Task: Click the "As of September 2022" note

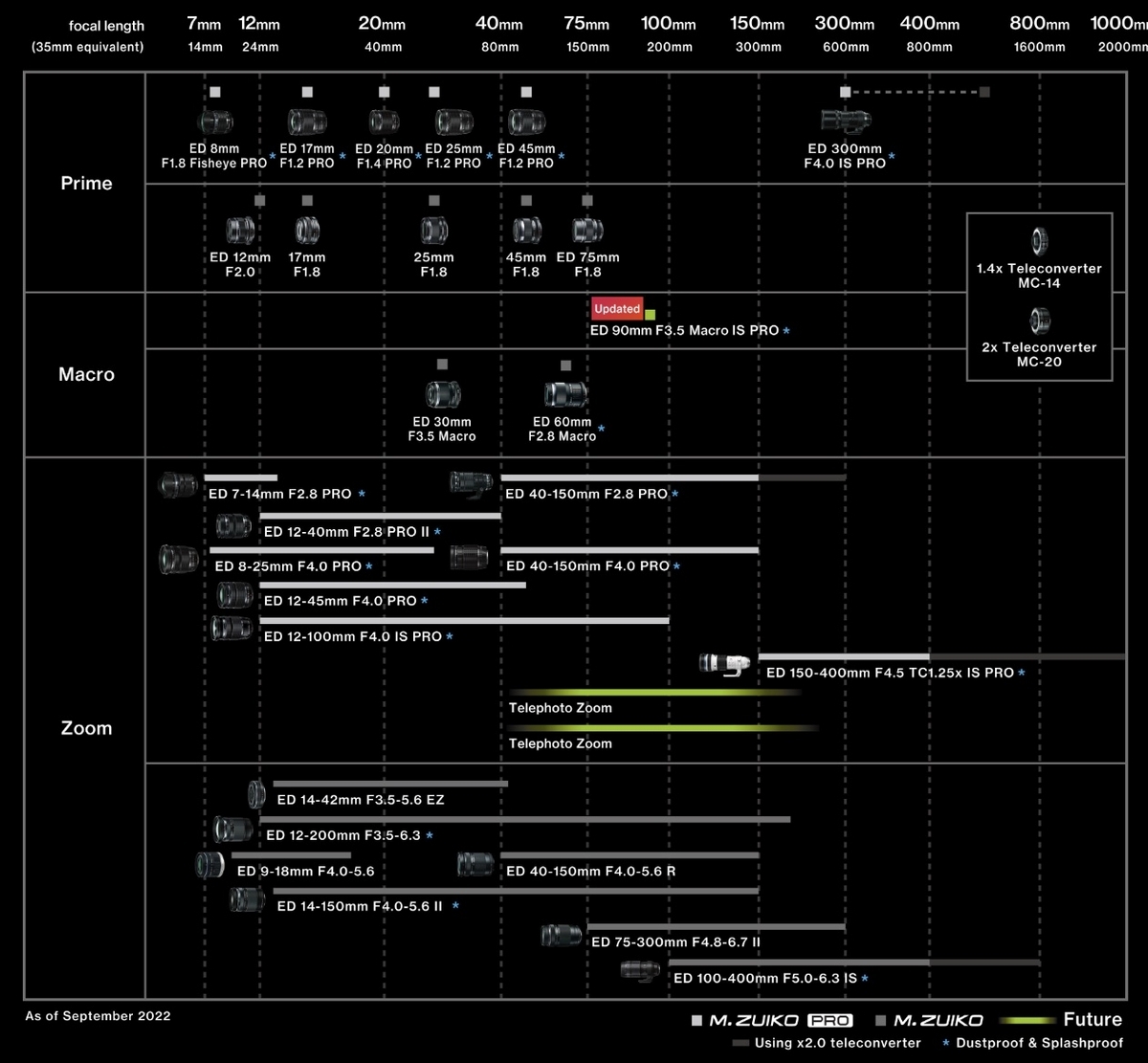Action: [x=98, y=1016]
